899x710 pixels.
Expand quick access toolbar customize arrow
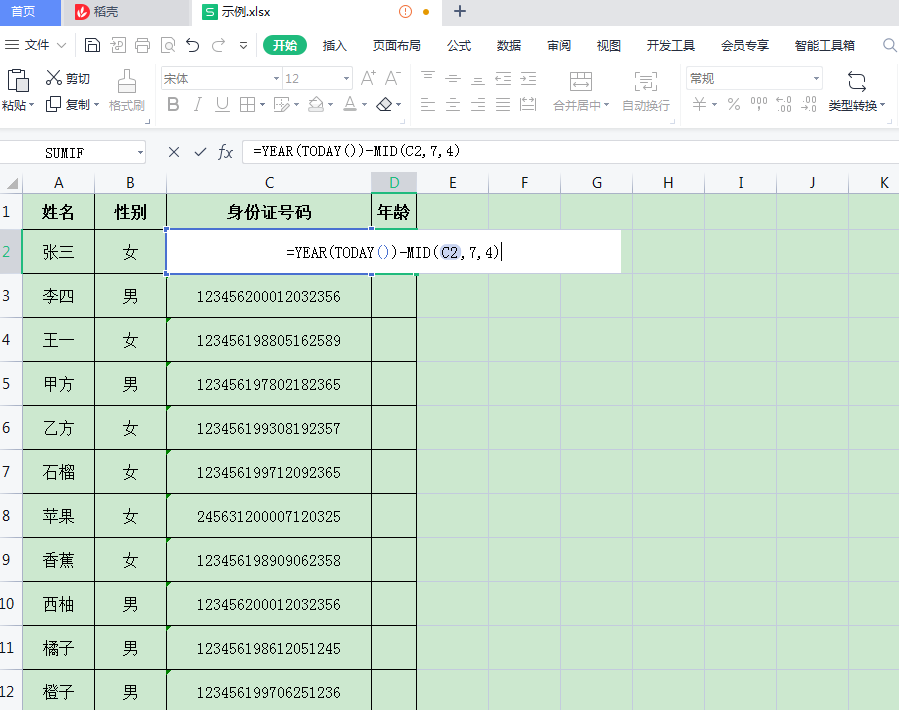pyautogui.click(x=244, y=45)
